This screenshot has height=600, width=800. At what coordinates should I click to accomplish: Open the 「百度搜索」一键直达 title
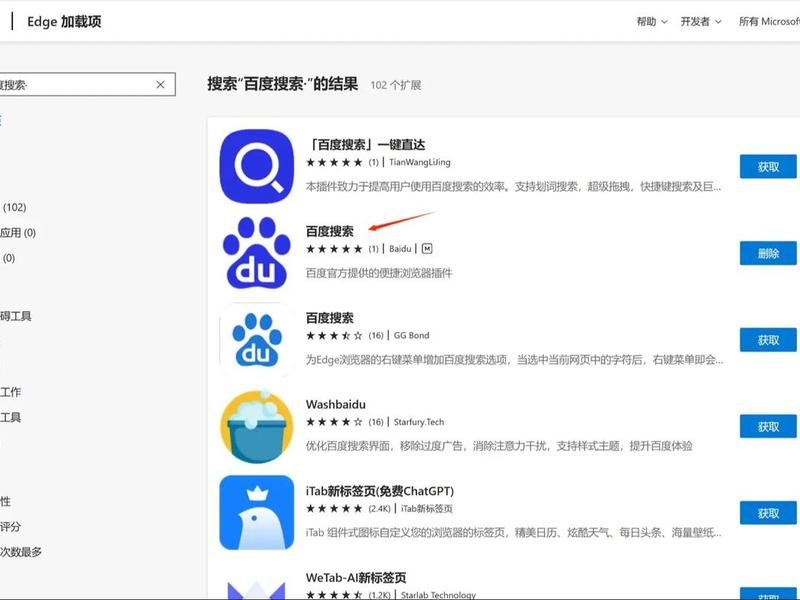[366, 145]
